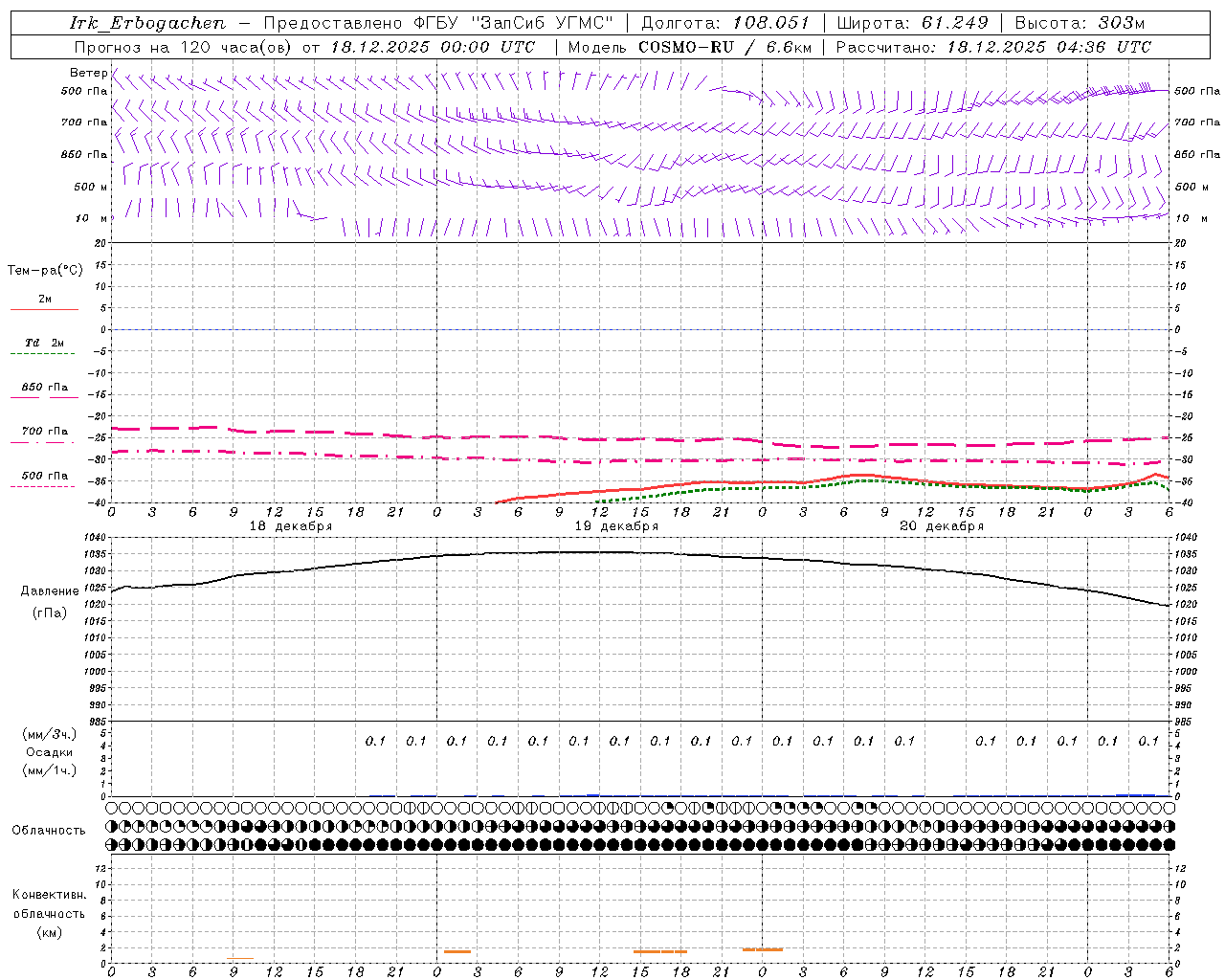Screen dimensions: 1225x980
Task: Click the Осадки precipitation panel title
Action: (x=50, y=752)
